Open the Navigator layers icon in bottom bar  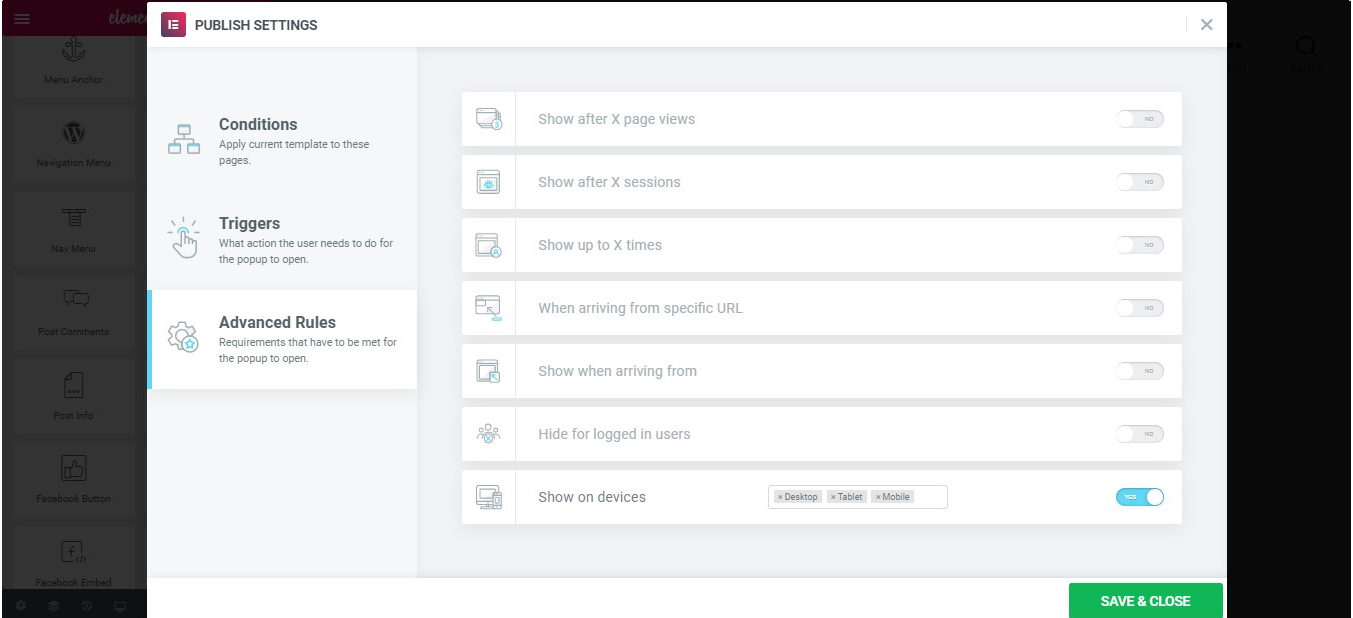pyautogui.click(x=54, y=606)
